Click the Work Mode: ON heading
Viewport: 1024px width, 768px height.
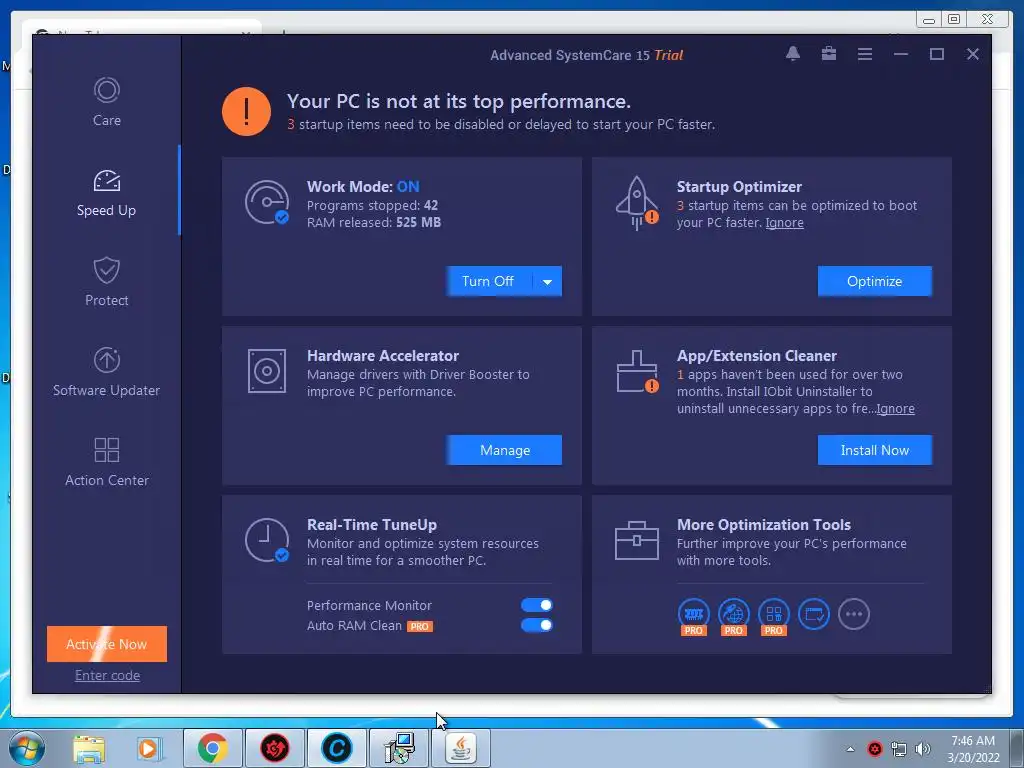coord(363,187)
